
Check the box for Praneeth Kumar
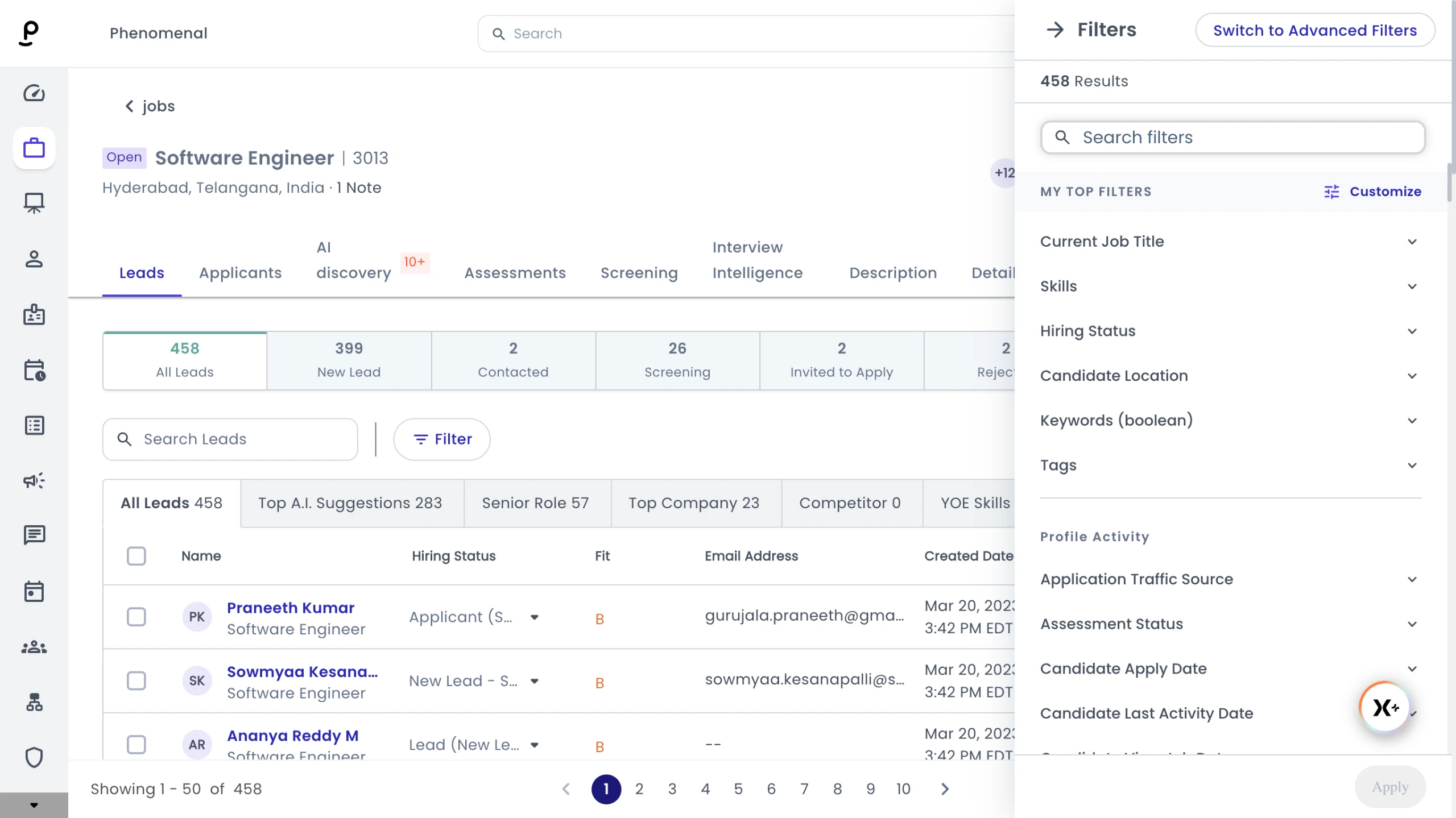136,617
